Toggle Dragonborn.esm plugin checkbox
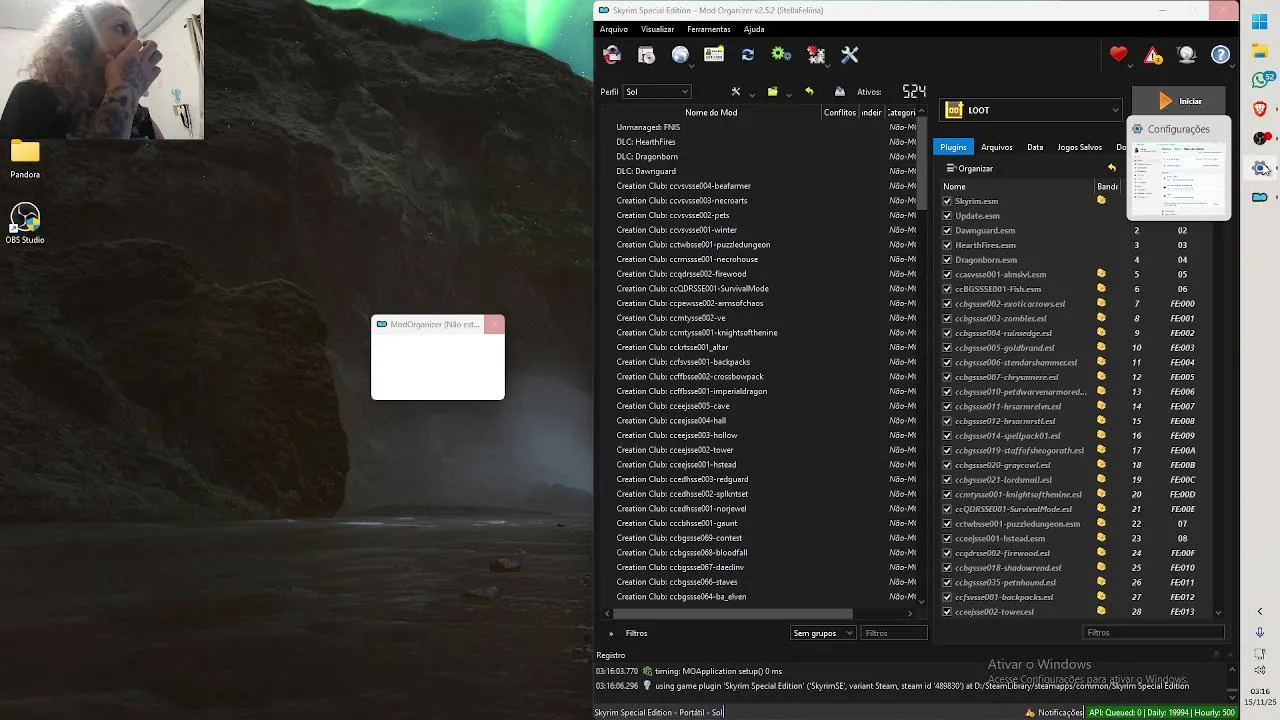The height and width of the screenshot is (720, 1280). click(x=947, y=260)
